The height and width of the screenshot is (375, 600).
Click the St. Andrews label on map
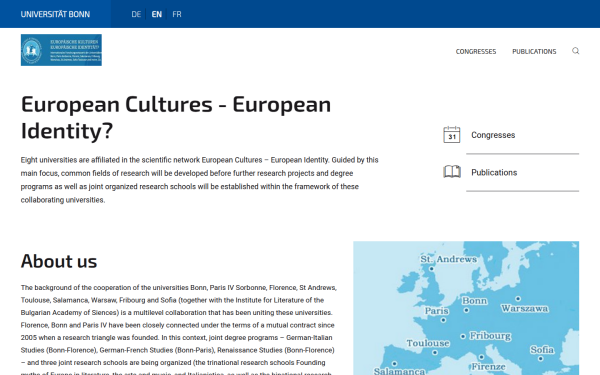[448, 259]
